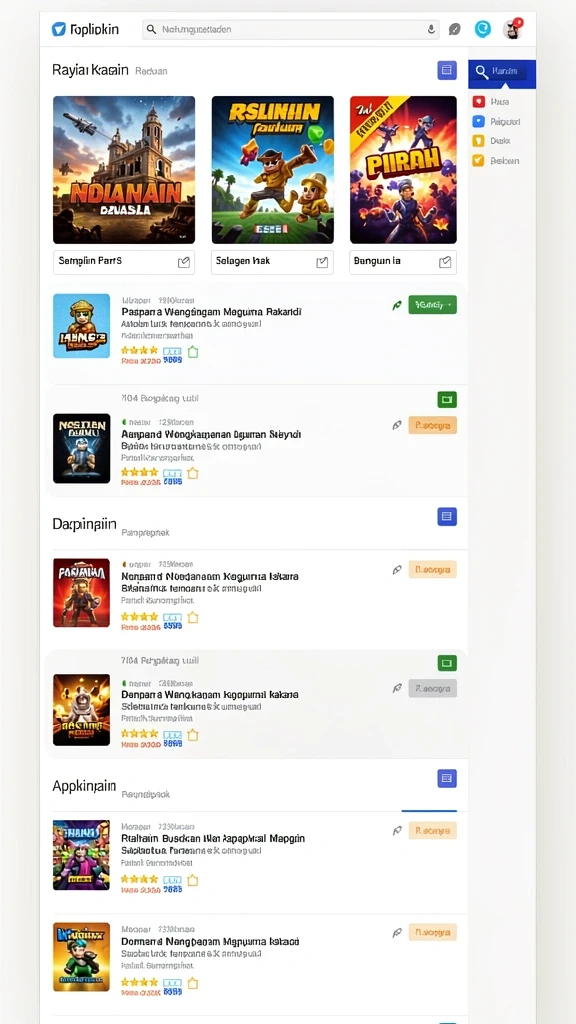Click the gray button on fourth game listing
Viewport: 576px width, 1024px height.
pos(432,688)
